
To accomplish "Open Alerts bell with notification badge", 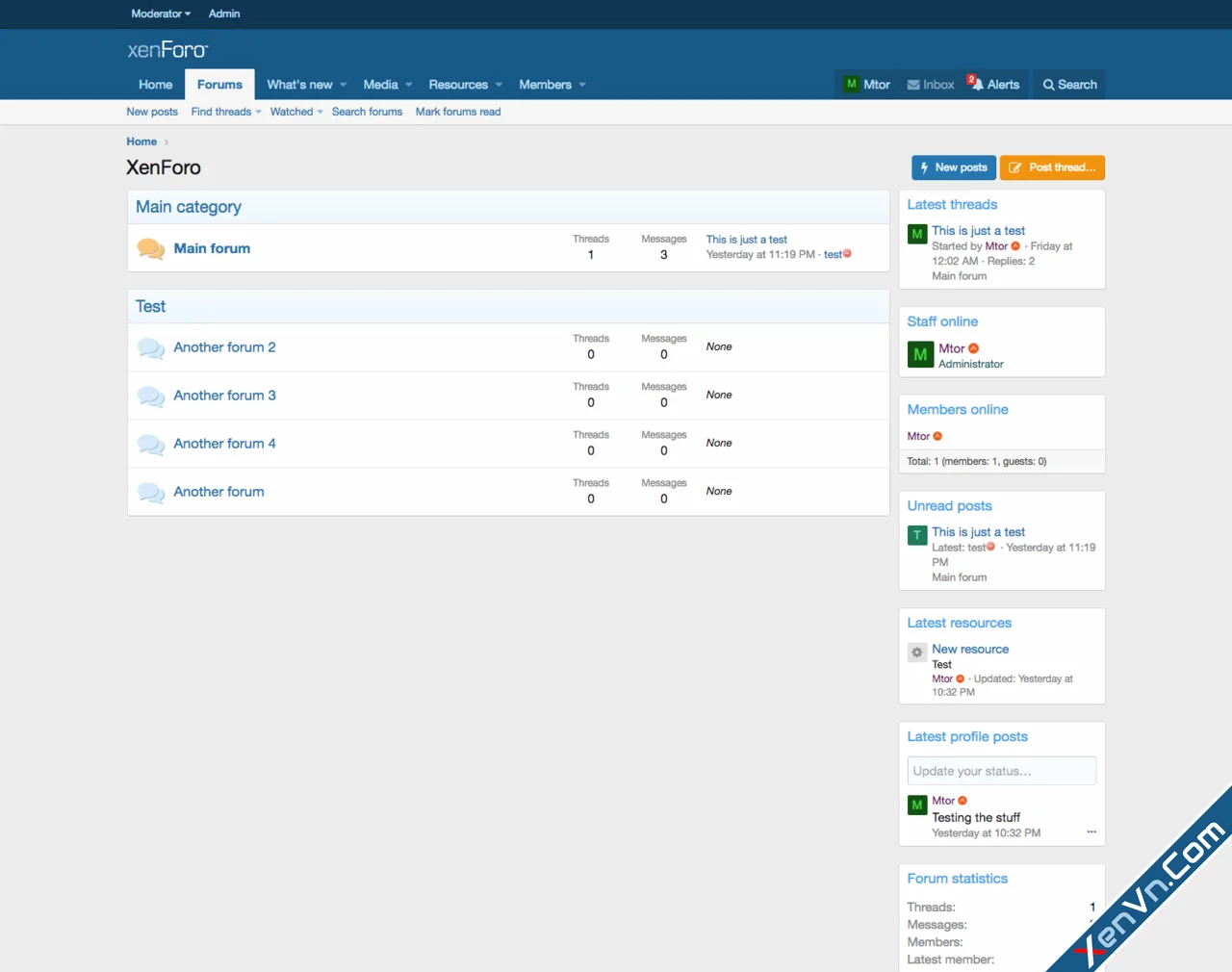I will coord(993,85).
